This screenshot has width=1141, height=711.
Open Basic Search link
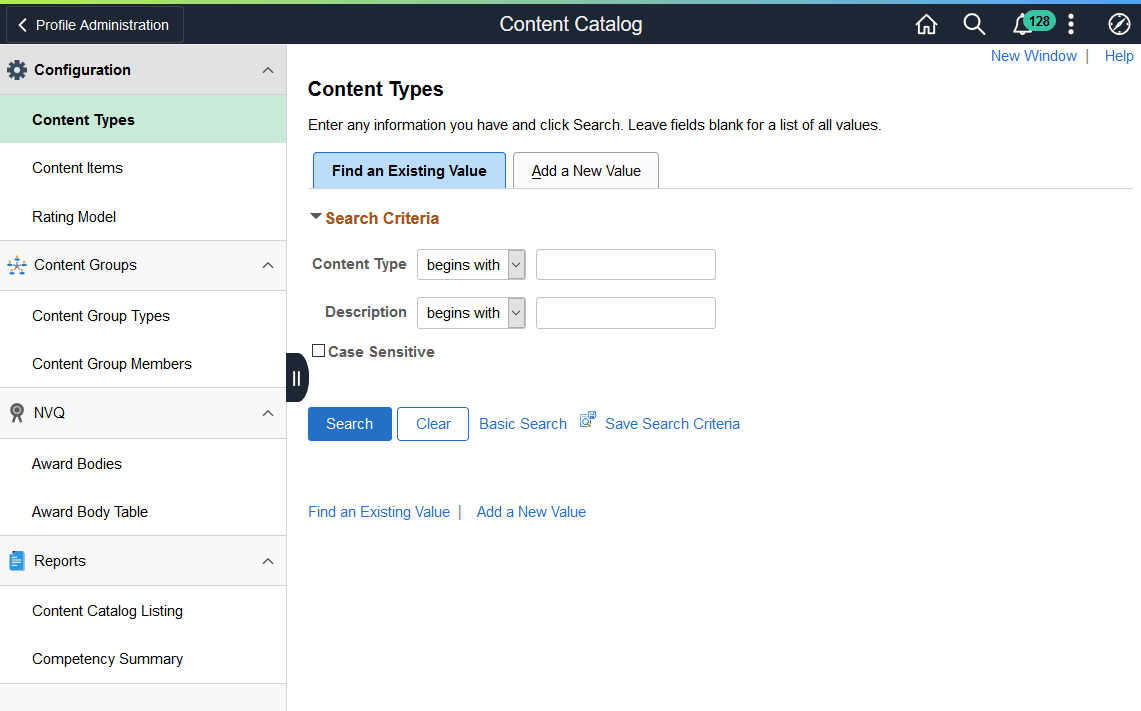pos(522,423)
